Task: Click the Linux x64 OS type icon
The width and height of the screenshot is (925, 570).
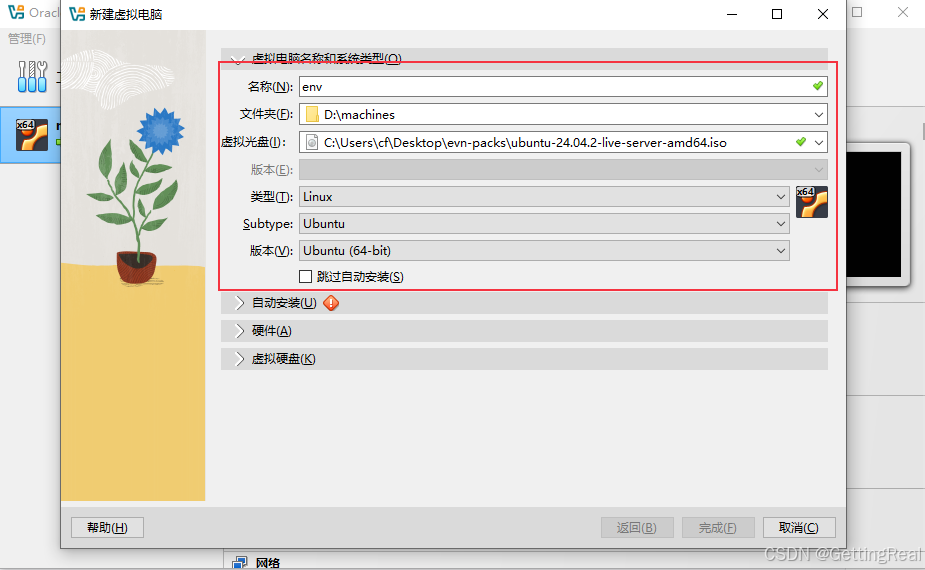Action: point(812,202)
